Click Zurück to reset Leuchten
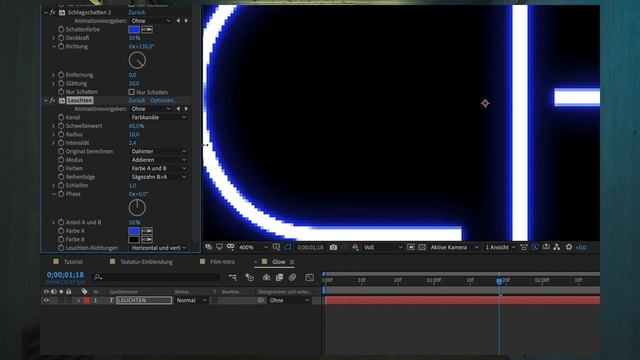Viewport: 640px width, 360px height. [136, 100]
